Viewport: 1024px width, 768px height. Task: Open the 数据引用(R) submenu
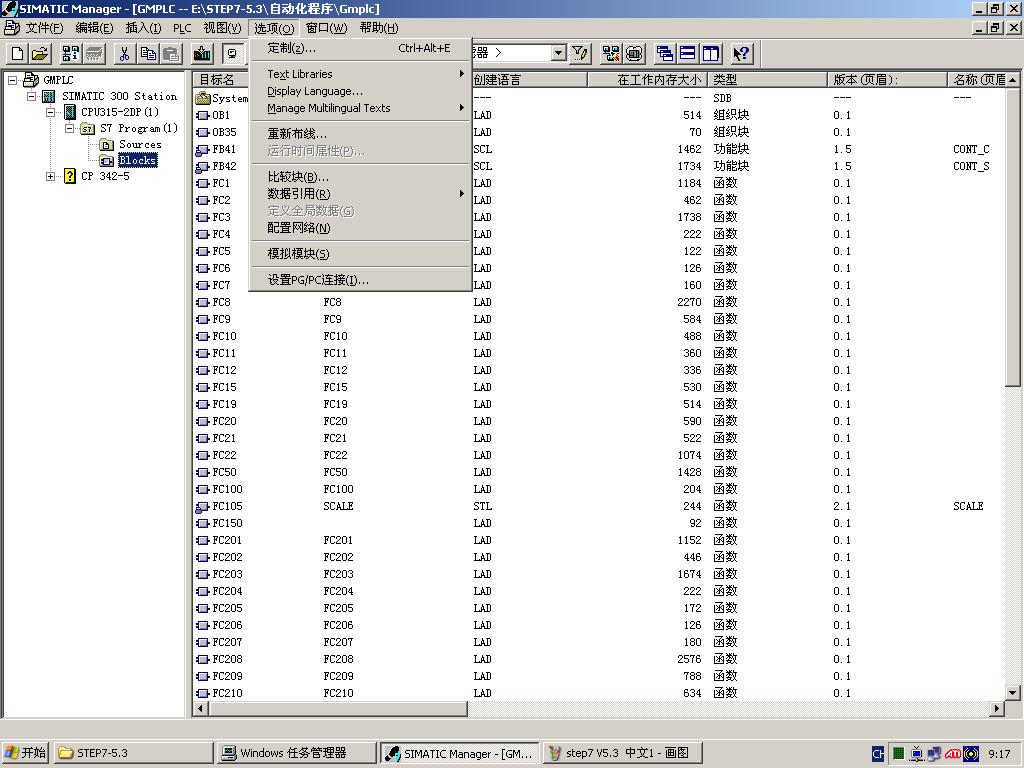pyautogui.click(x=360, y=194)
